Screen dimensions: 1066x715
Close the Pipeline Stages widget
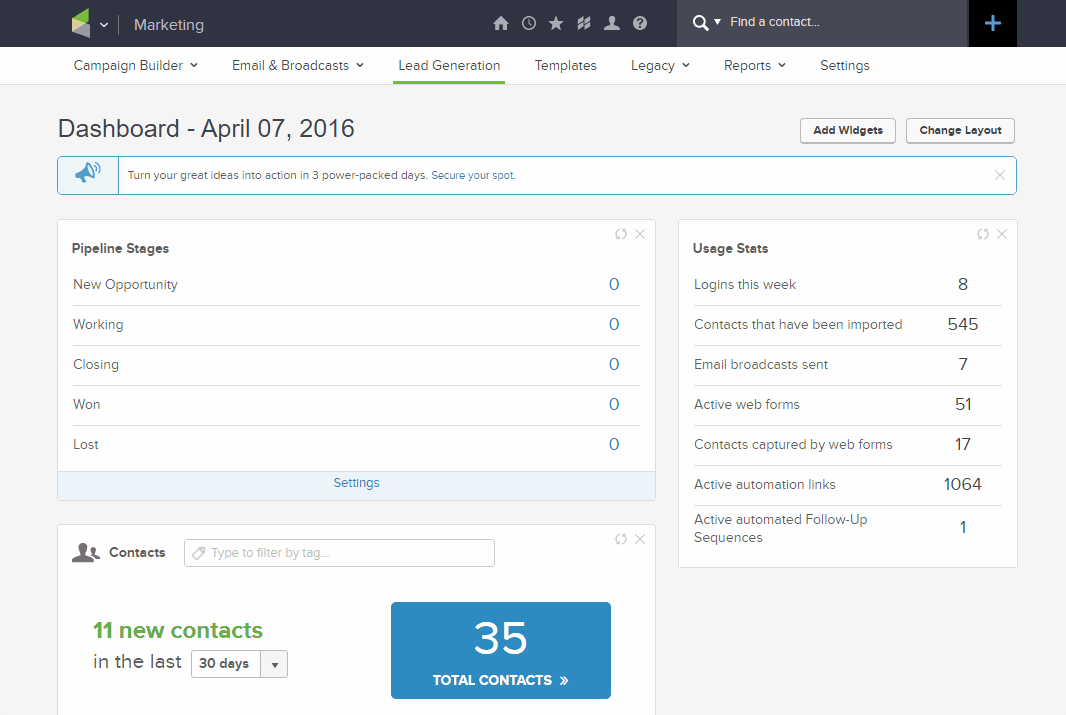pyautogui.click(x=640, y=234)
